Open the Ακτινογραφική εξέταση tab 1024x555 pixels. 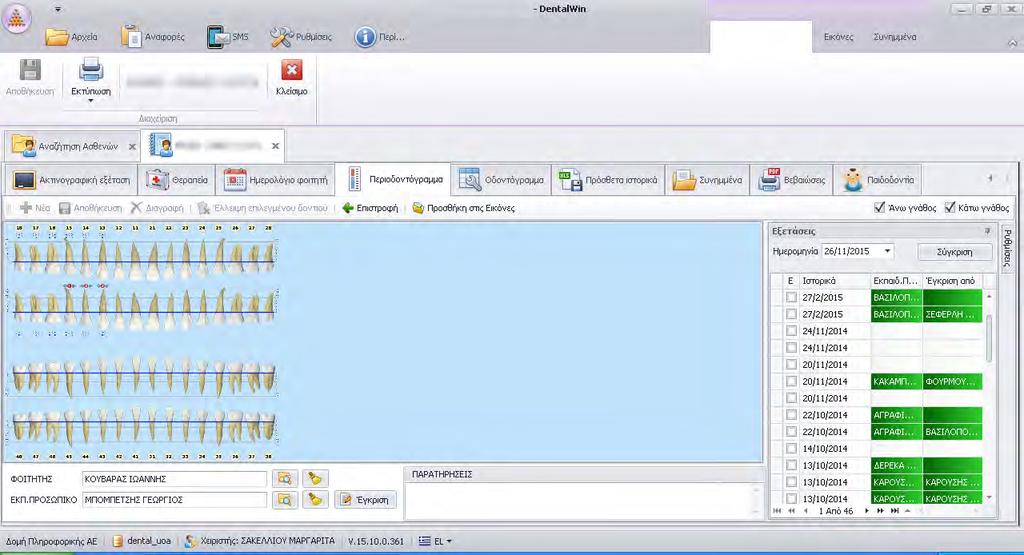tap(72, 180)
